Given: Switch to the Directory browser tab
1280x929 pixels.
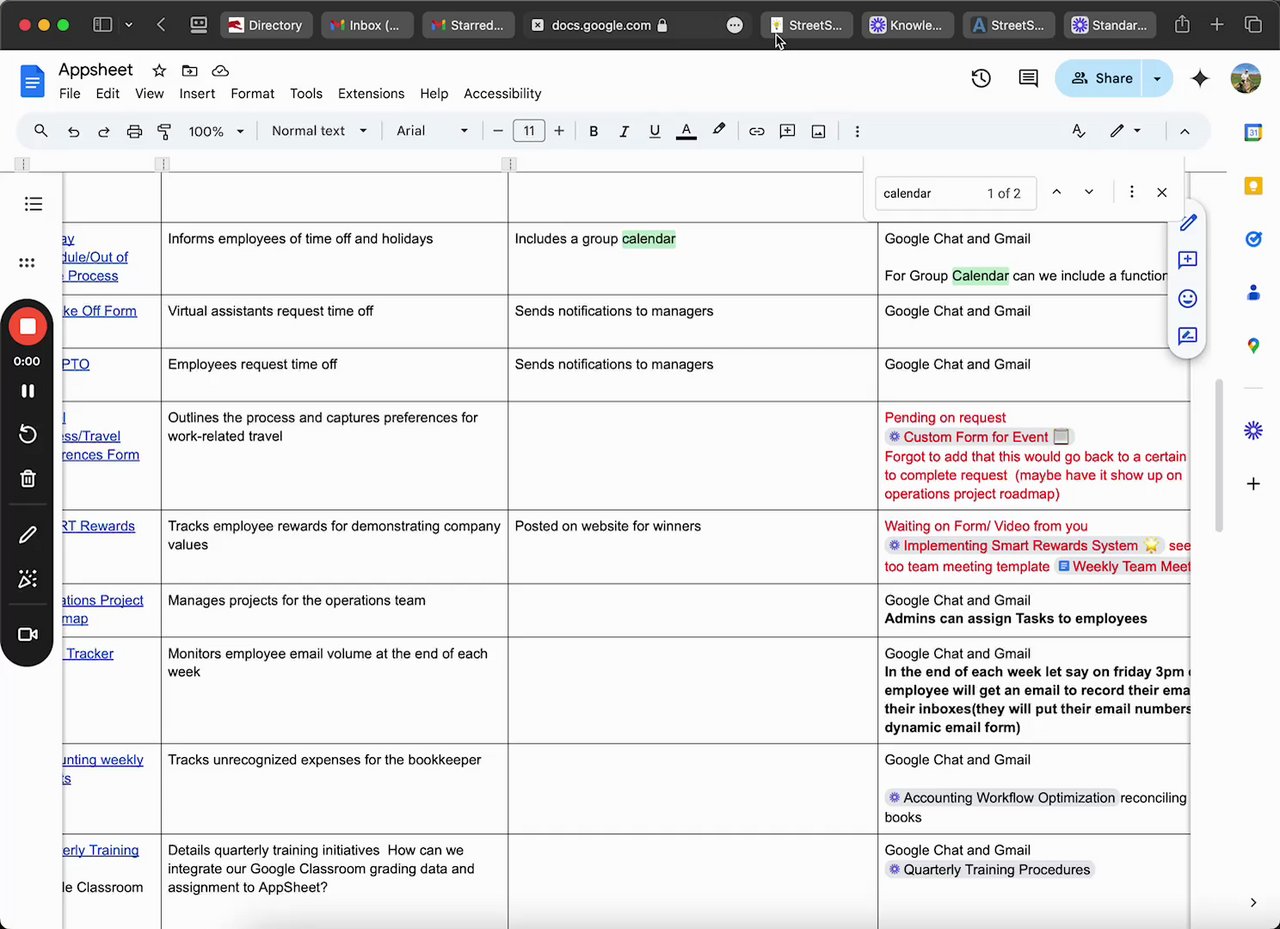Looking at the screenshot, I should point(266,25).
